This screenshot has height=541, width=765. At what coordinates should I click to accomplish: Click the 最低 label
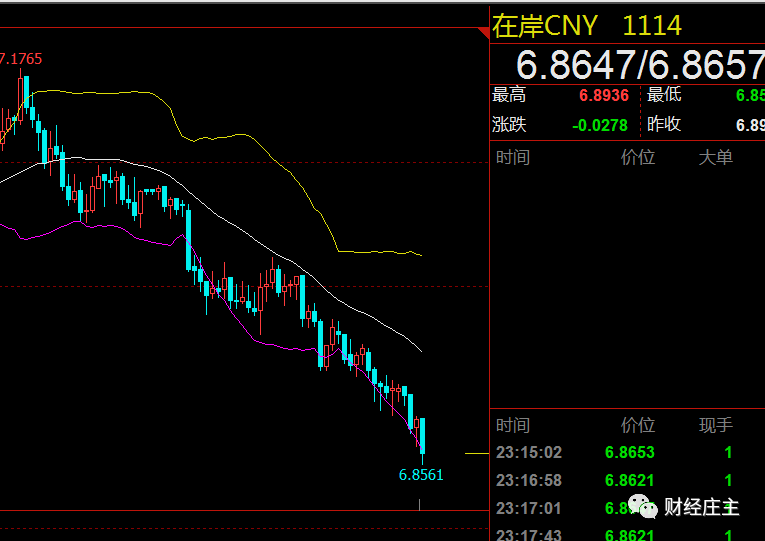(664, 95)
